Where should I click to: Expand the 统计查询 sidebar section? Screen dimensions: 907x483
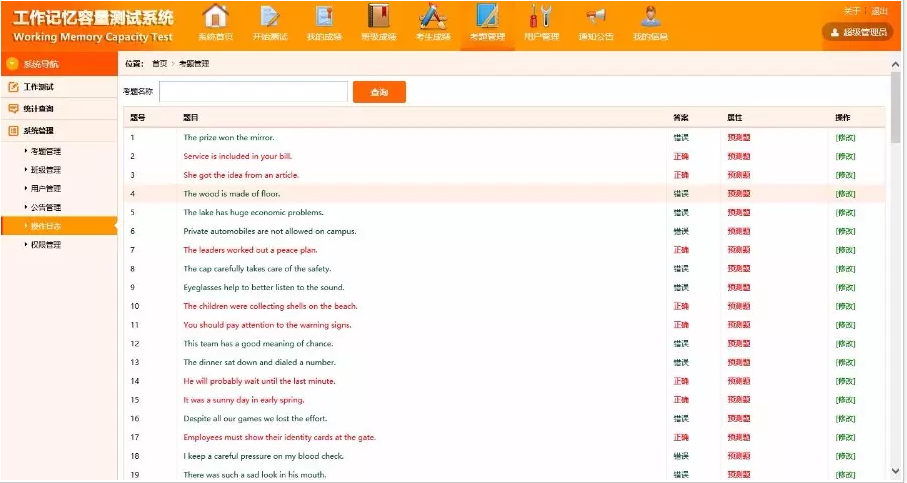[59, 109]
